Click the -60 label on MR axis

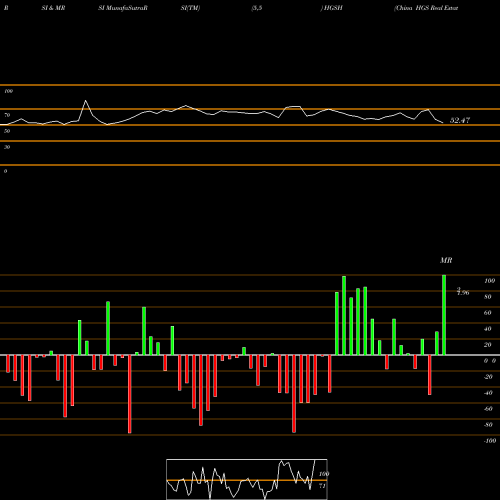pos(488,409)
